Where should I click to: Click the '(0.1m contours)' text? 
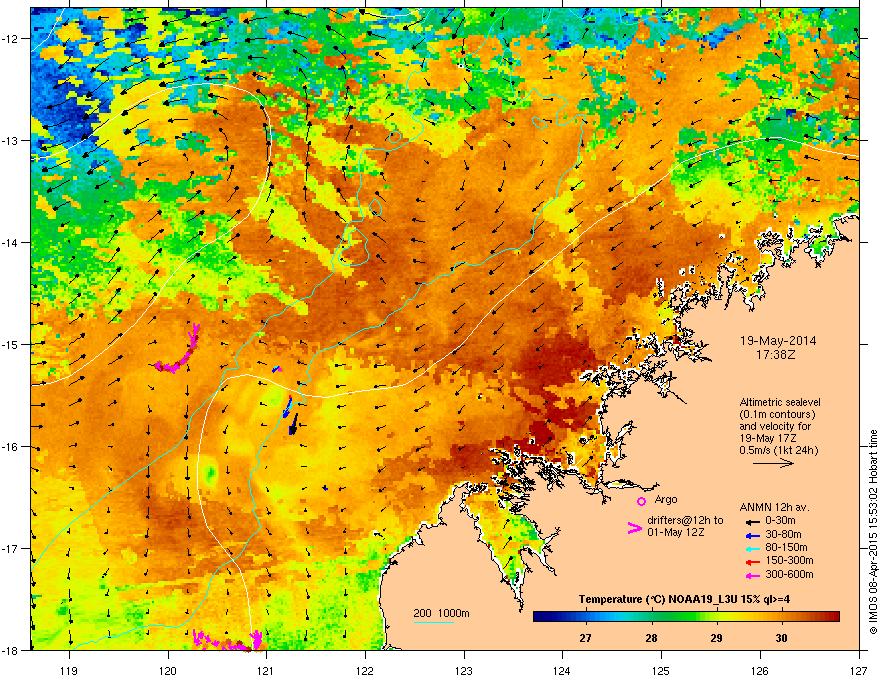pos(777,415)
